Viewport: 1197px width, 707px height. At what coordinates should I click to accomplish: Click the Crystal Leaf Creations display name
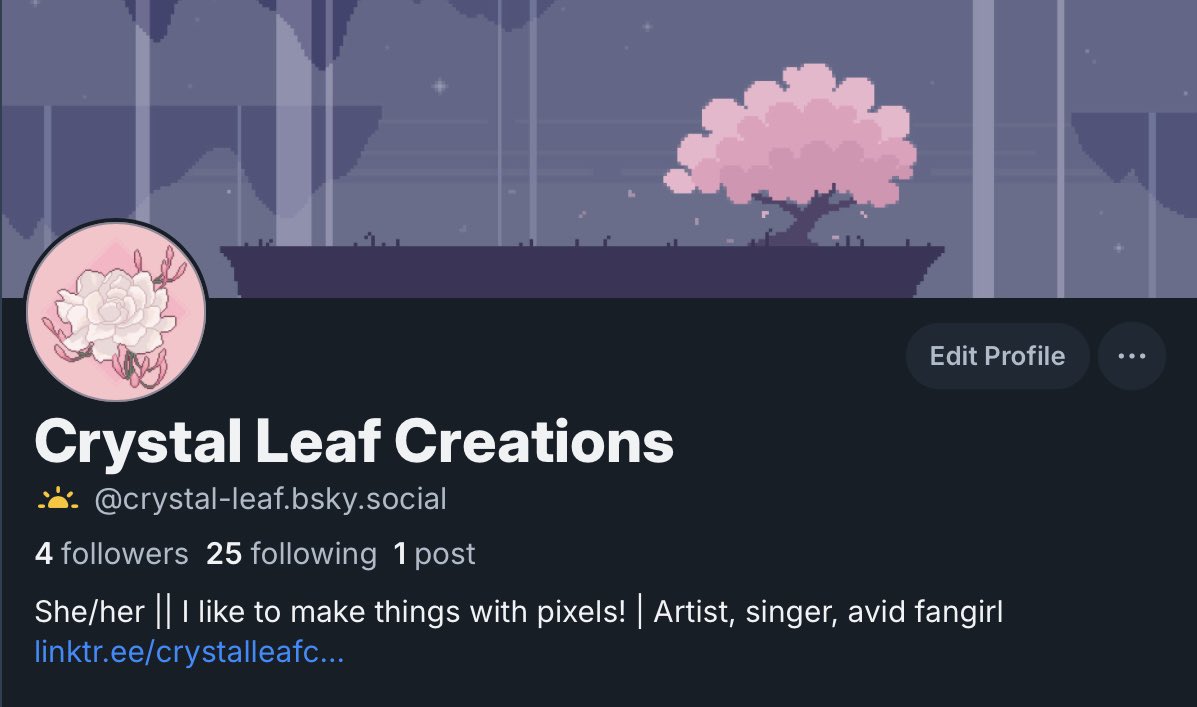[354, 441]
